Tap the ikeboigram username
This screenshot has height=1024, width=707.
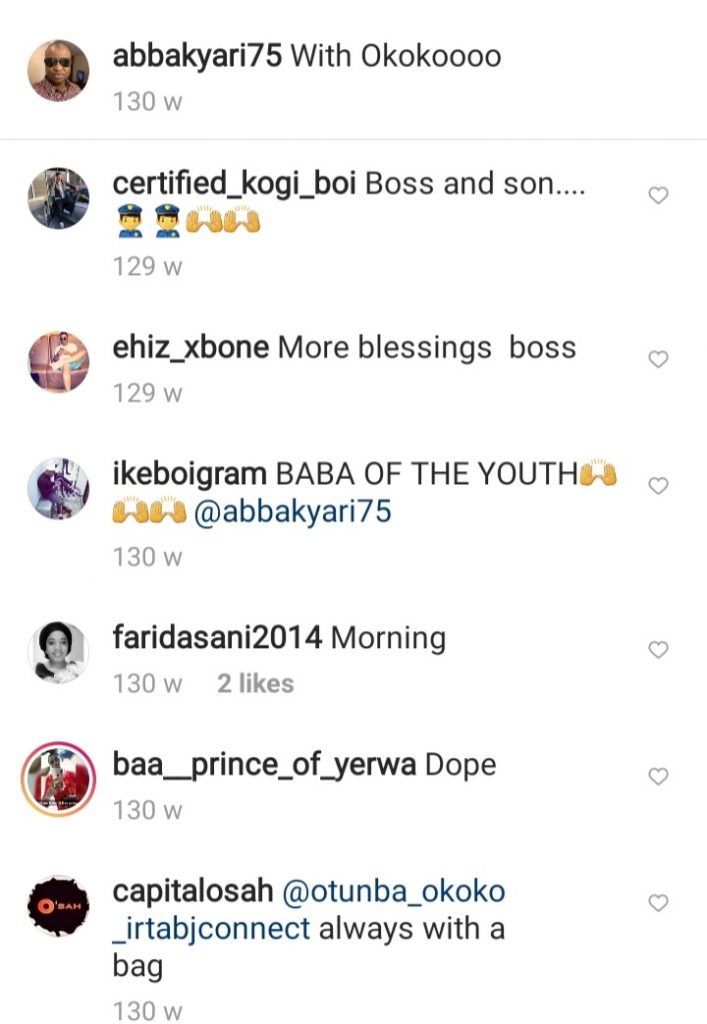click(x=190, y=472)
